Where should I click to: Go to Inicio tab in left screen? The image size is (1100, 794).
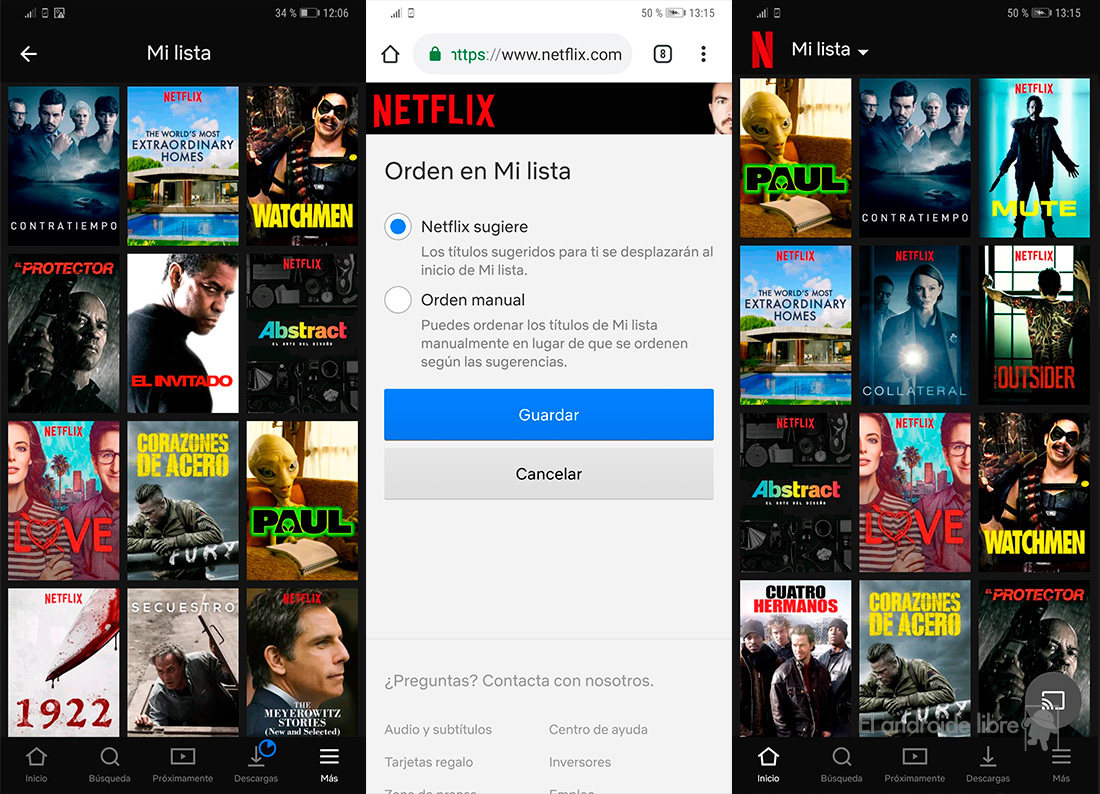coord(36,765)
